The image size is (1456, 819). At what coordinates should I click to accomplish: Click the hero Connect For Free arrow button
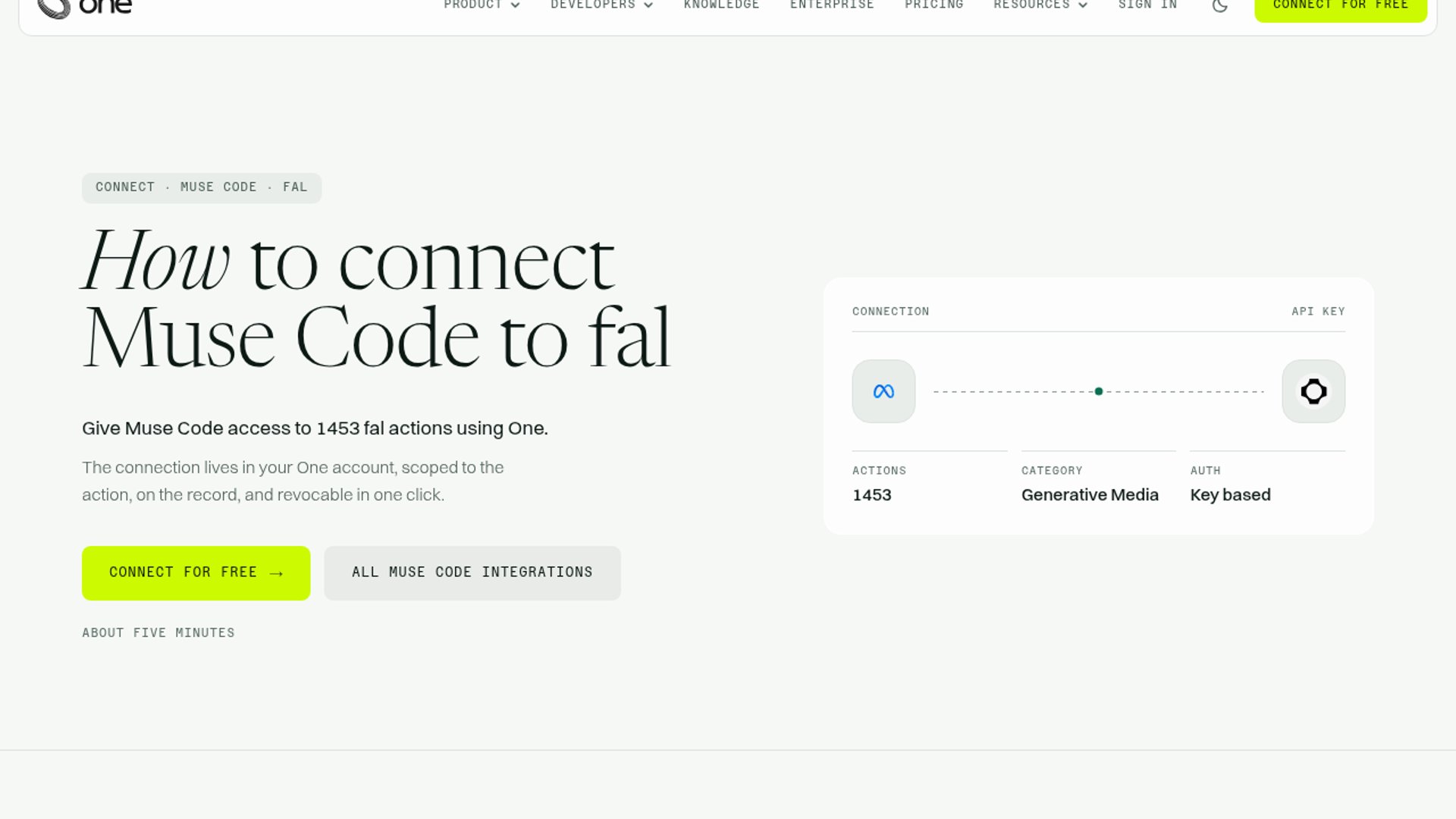click(196, 573)
